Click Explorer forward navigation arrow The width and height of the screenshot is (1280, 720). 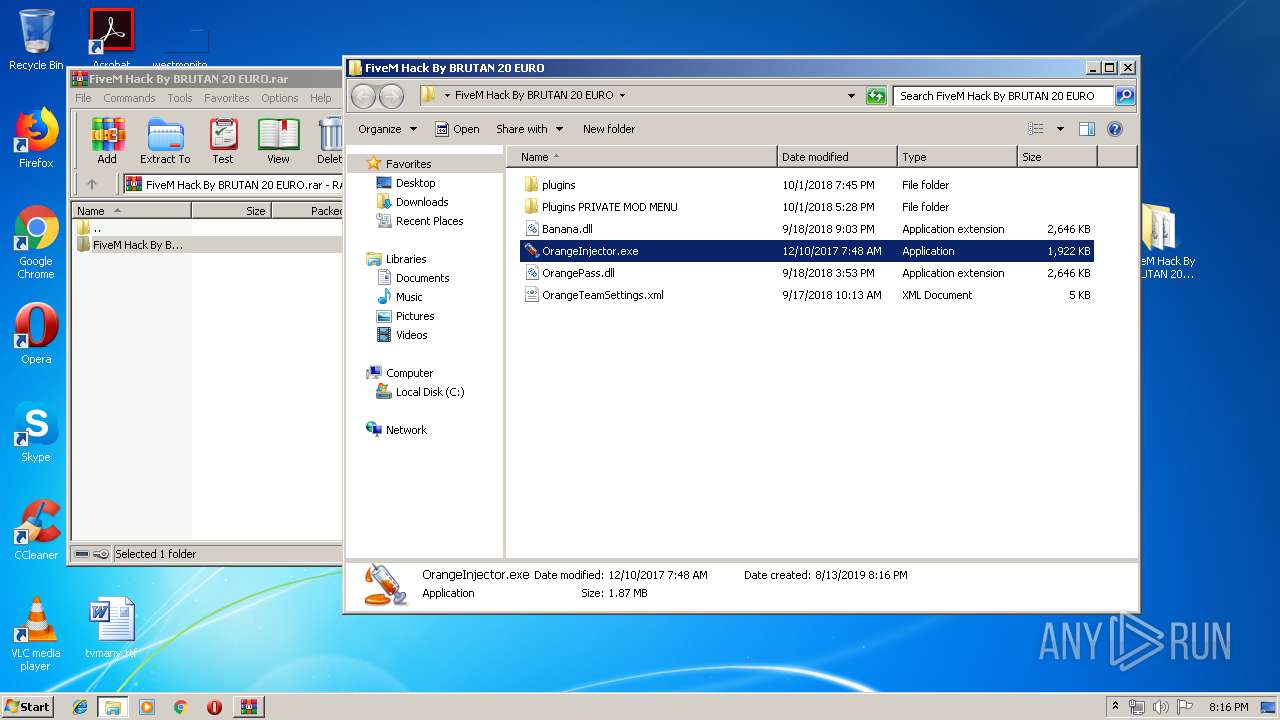(x=391, y=96)
